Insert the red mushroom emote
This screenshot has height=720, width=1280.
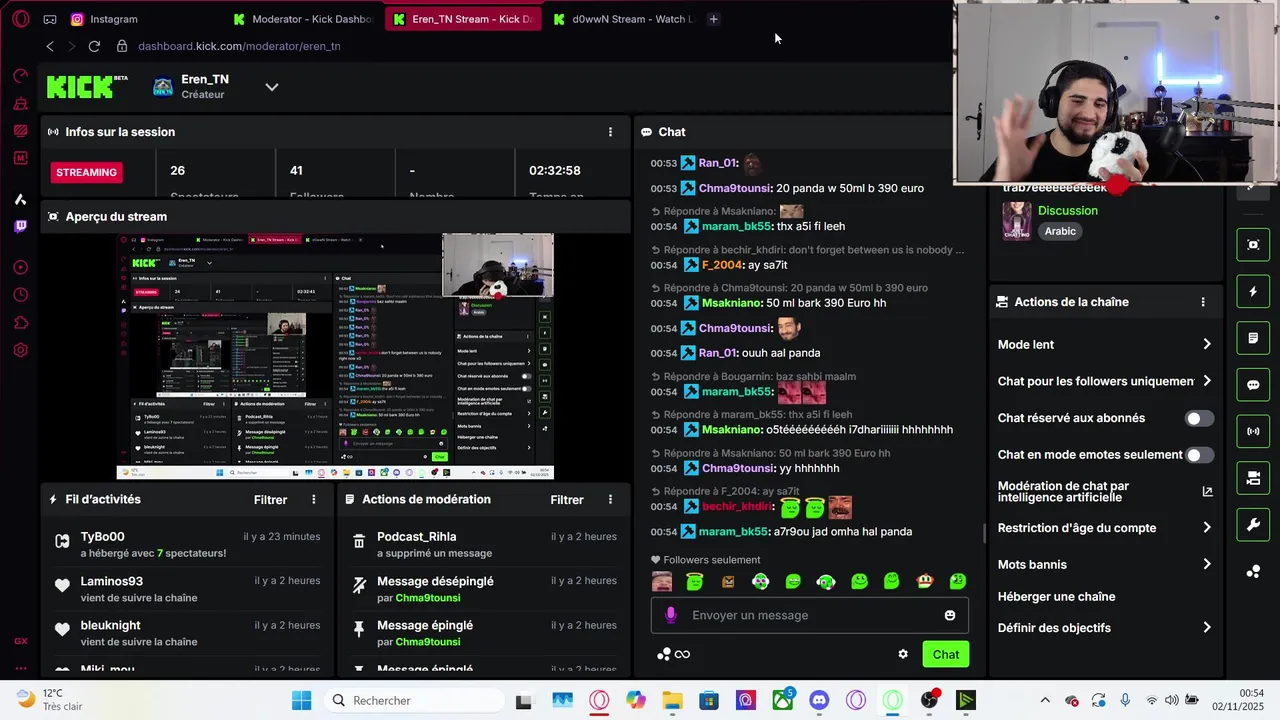(x=925, y=581)
